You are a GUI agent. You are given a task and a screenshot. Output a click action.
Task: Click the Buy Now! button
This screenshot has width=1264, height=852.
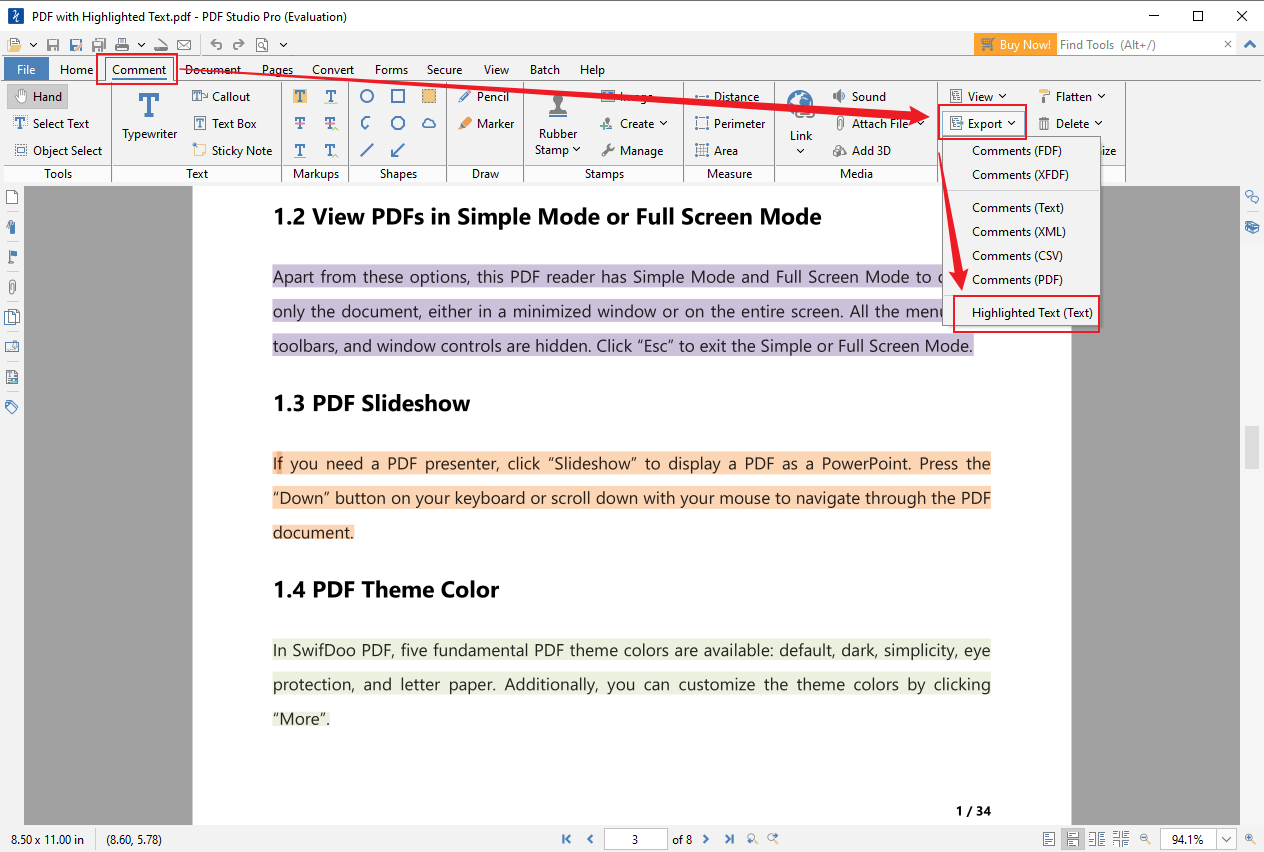(x=1014, y=44)
